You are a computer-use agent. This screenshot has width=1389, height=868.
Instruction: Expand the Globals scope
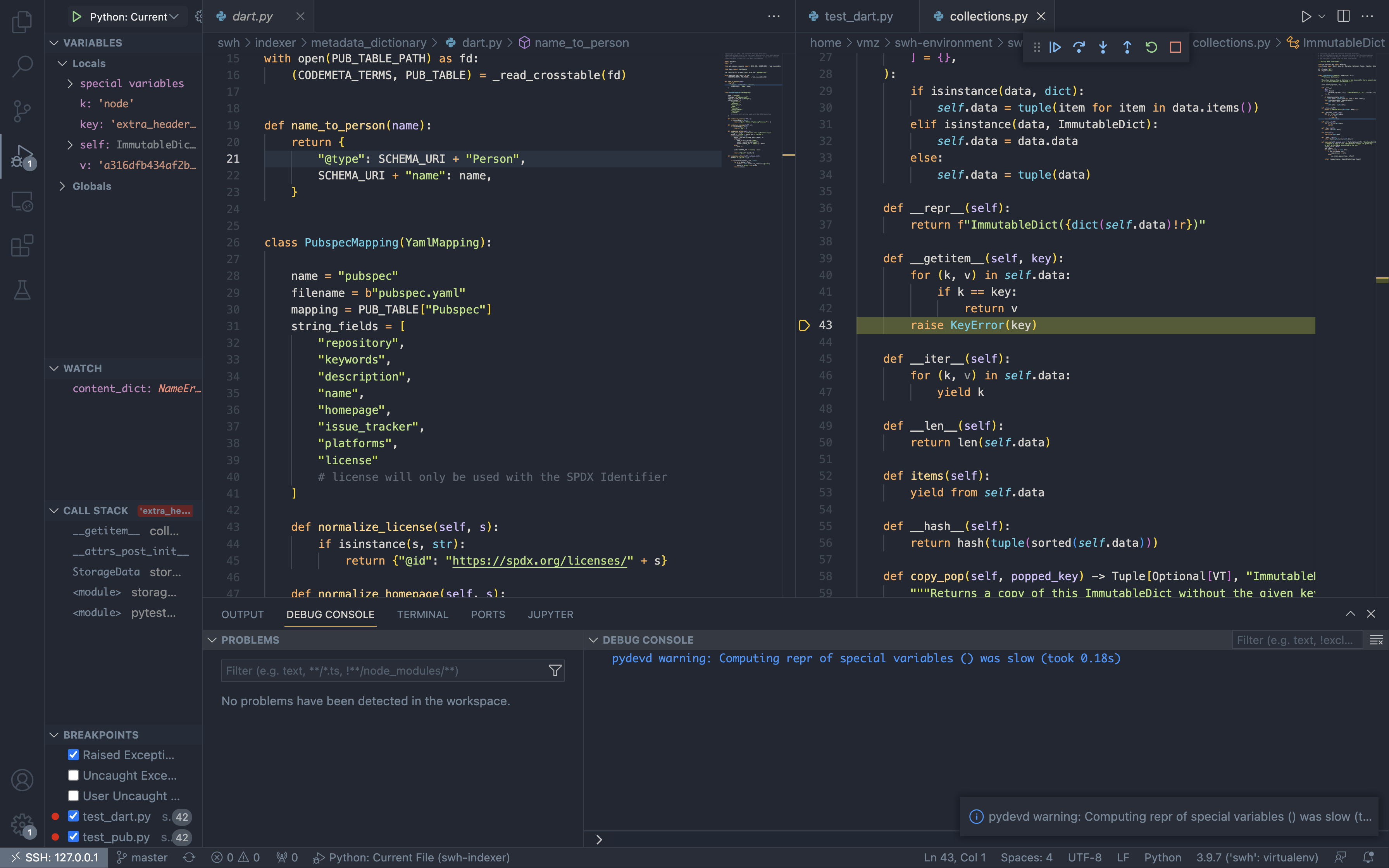pyautogui.click(x=62, y=186)
